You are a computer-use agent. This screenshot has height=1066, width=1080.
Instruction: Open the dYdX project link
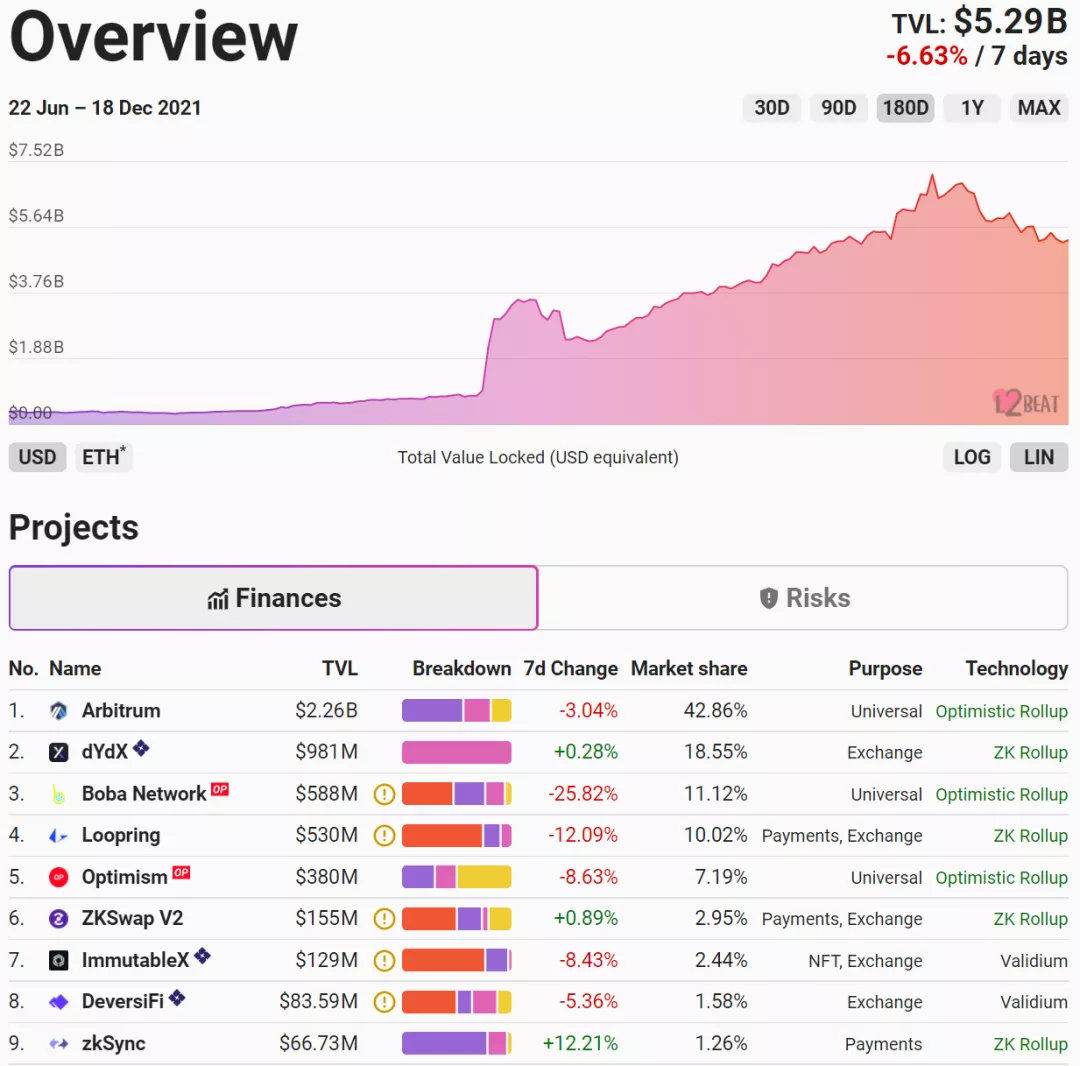click(x=105, y=752)
